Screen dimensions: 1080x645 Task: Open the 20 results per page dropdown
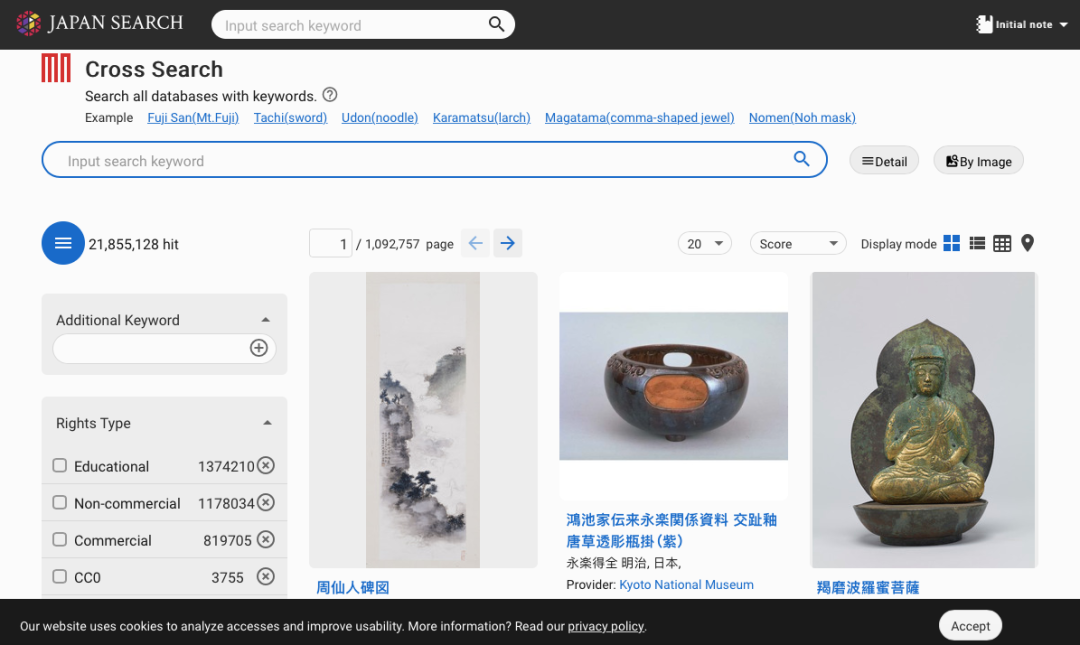705,243
